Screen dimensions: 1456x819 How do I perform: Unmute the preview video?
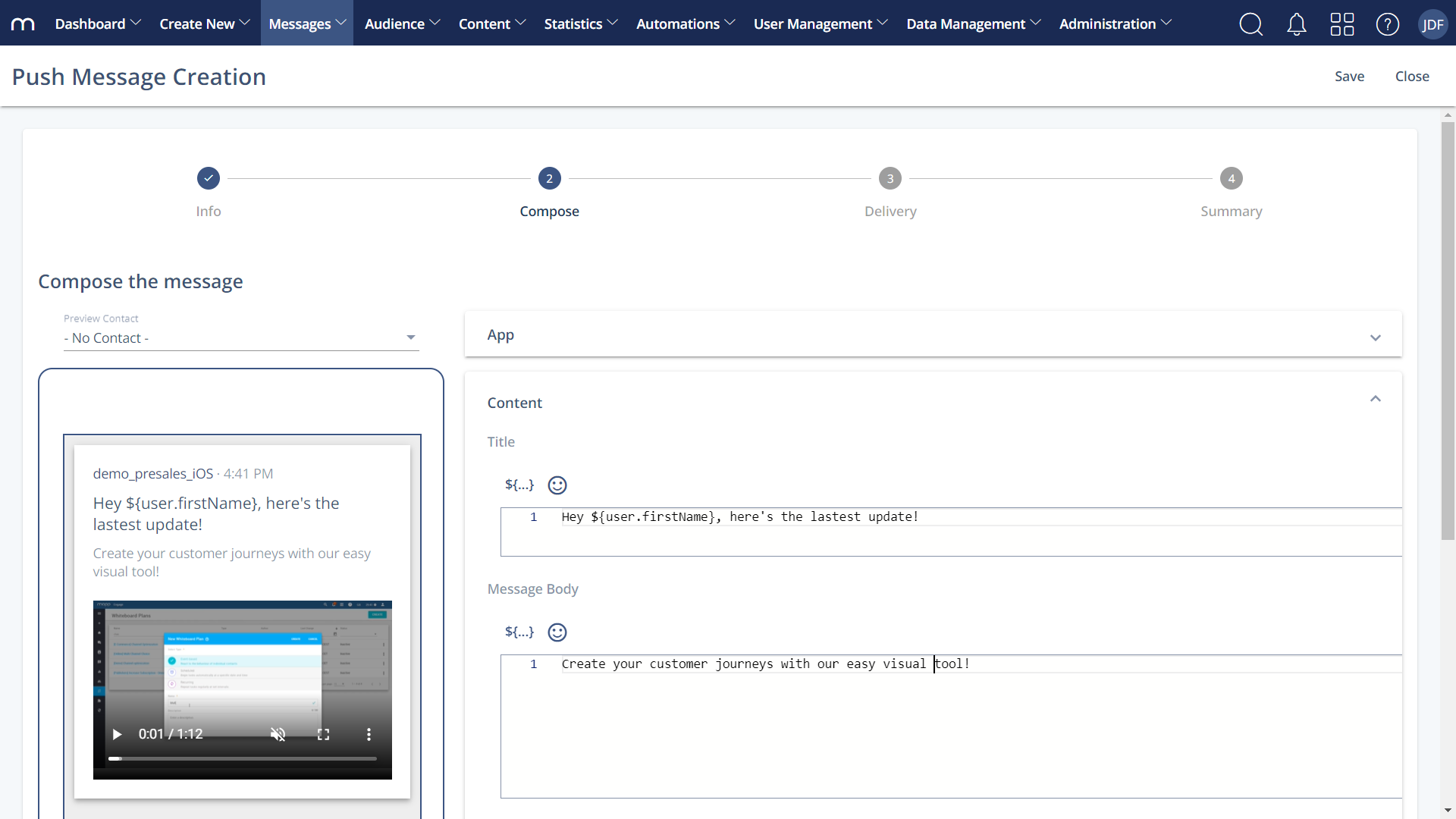coord(278,734)
